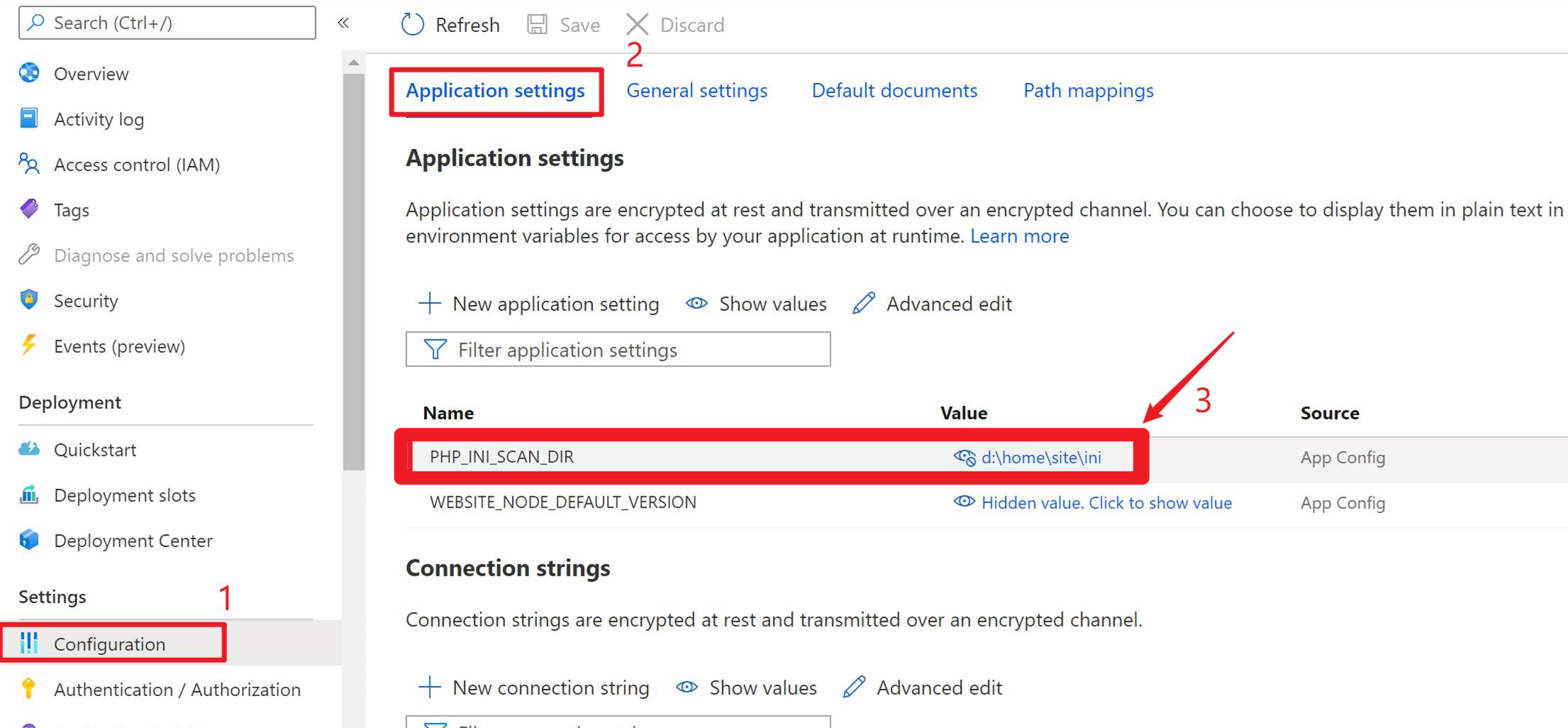Reveal hidden WEBSITE_NODE_DEFAULT_VERSION value
The image size is (1568, 728).
(x=1106, y=503)
